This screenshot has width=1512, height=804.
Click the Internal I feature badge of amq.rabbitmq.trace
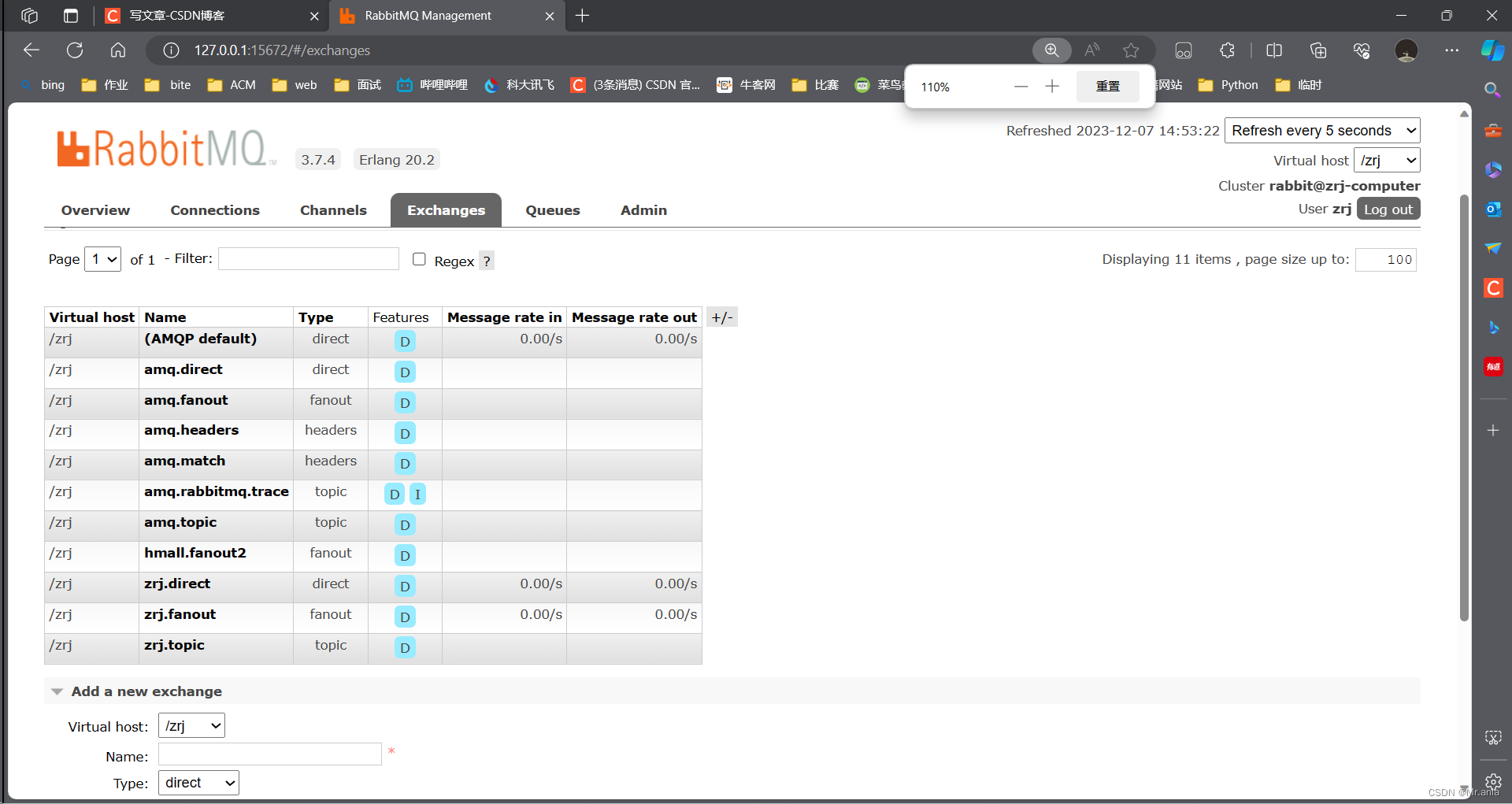point(417,494)
